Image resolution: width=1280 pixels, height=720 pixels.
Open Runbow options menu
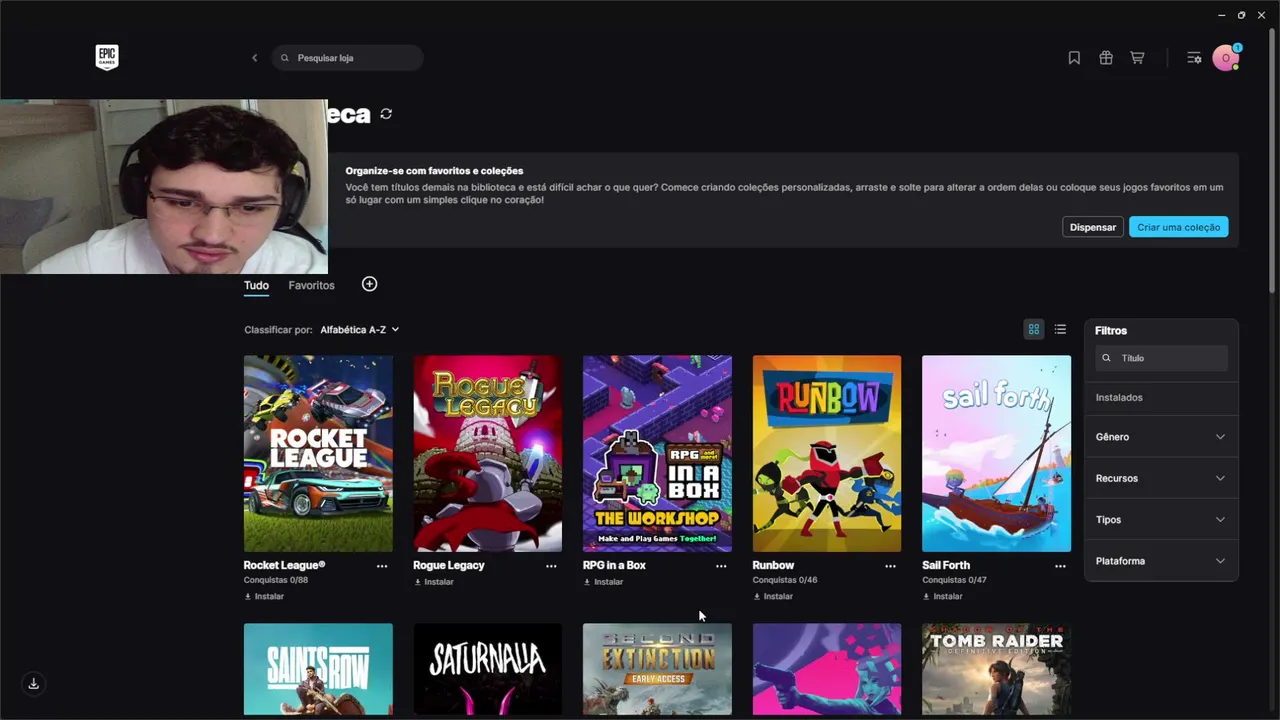890,566
